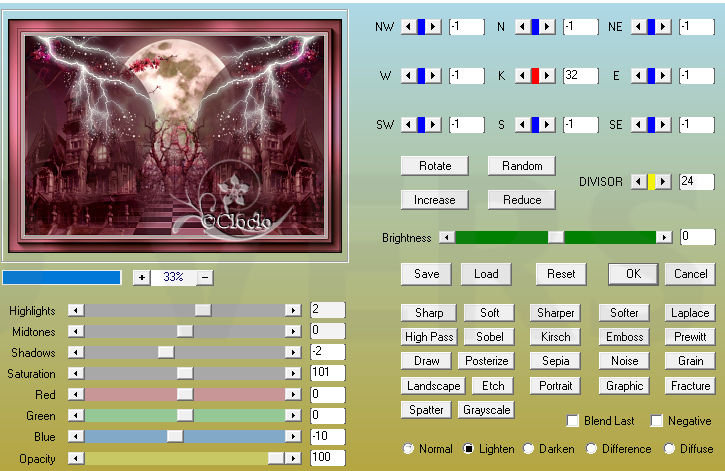Click the DIVISOR value field
Image resolution: width=725 pixels, height=471 pixels.
coord(697,182)
